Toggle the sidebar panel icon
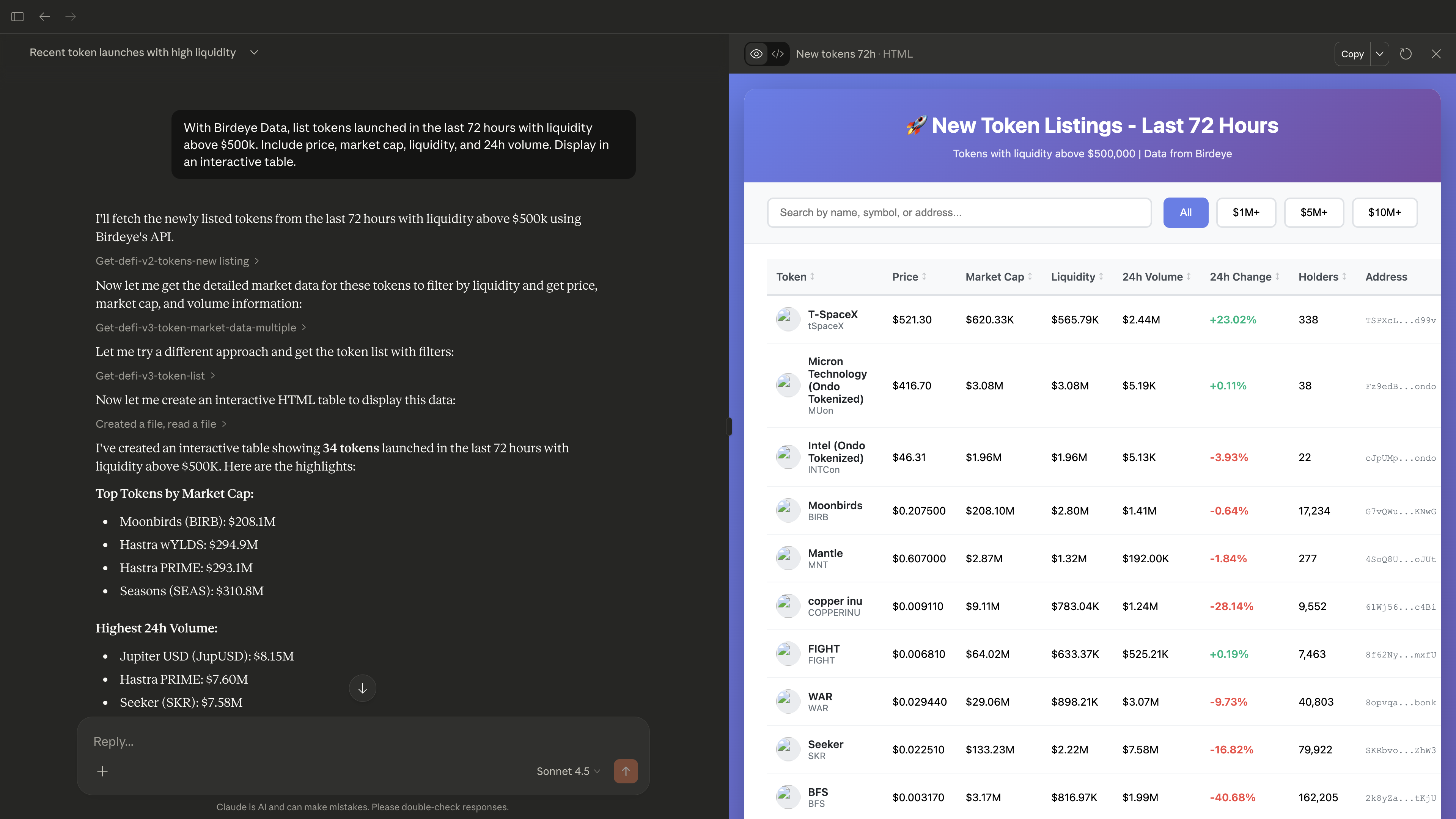This screenshot has height=819, width=1456. point(17,16)
